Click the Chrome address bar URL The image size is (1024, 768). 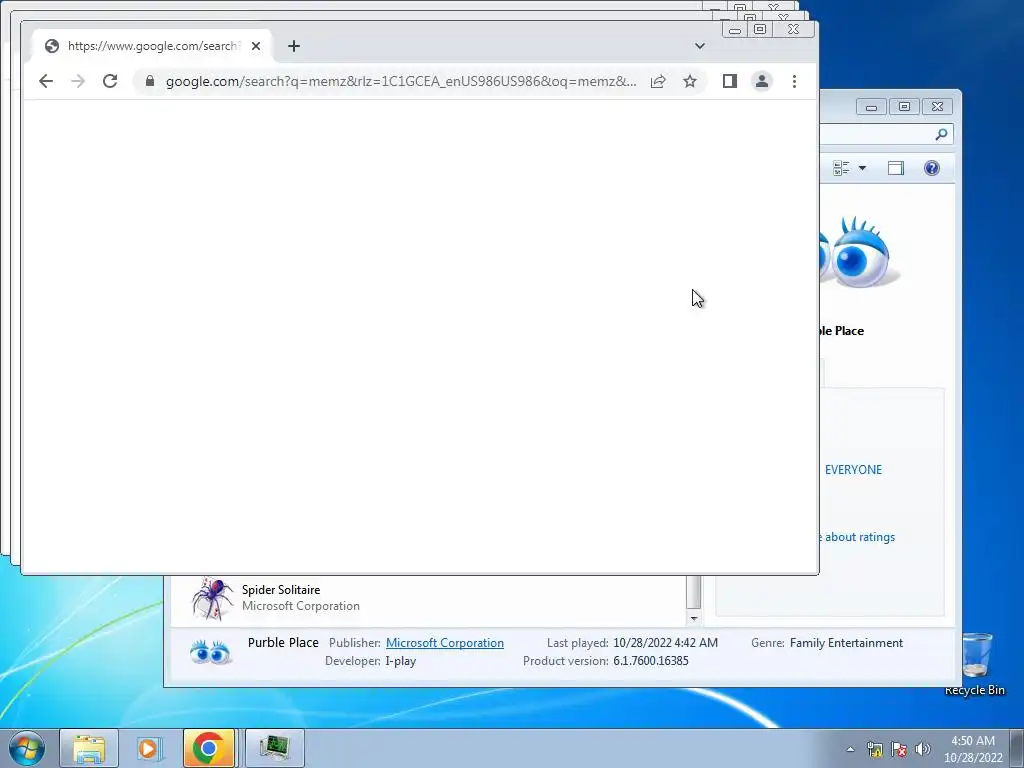[401, 81]
